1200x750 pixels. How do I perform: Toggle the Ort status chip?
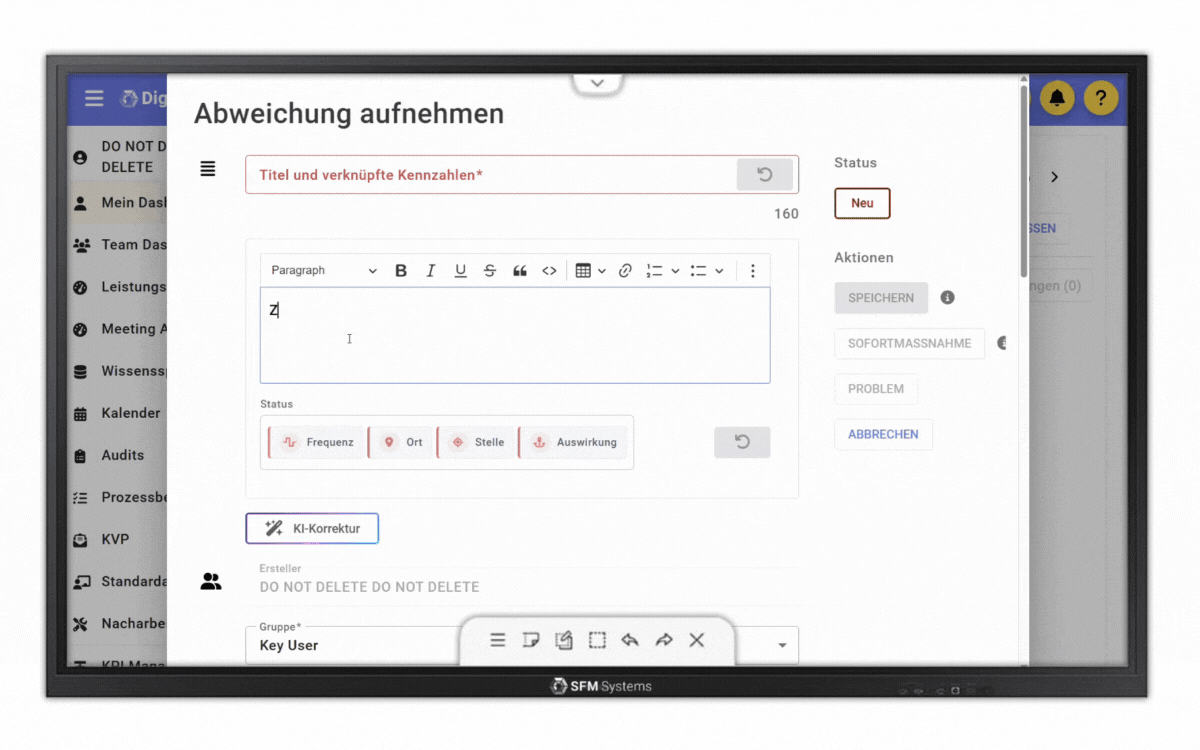(403, 442)
